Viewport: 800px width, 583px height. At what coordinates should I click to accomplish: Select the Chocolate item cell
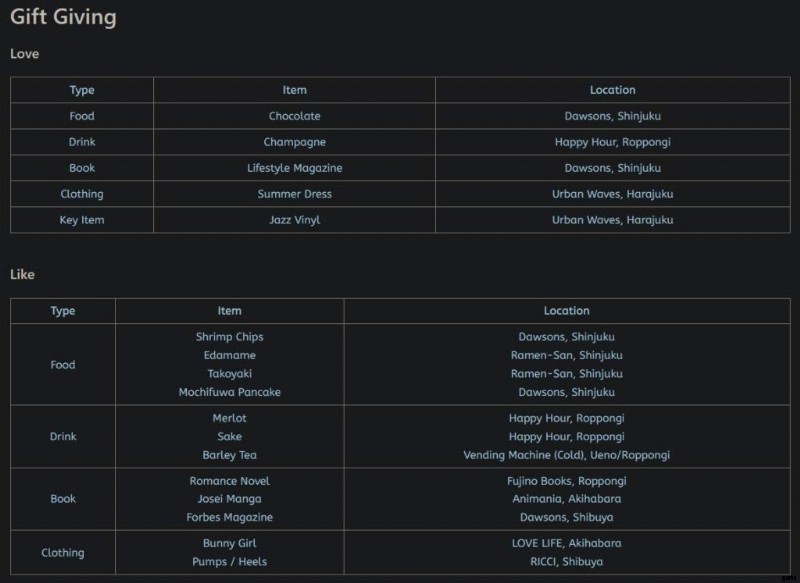[294, 116]
